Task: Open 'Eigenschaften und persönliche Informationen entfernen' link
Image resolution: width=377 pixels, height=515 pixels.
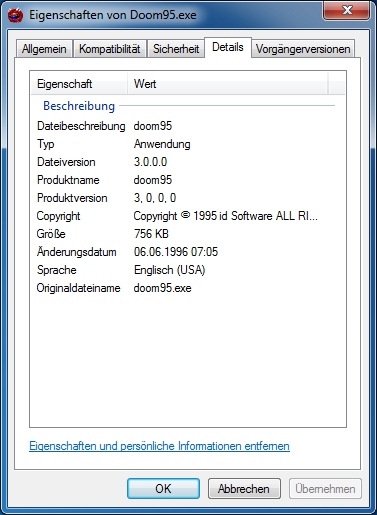Action: coord(159,446)
